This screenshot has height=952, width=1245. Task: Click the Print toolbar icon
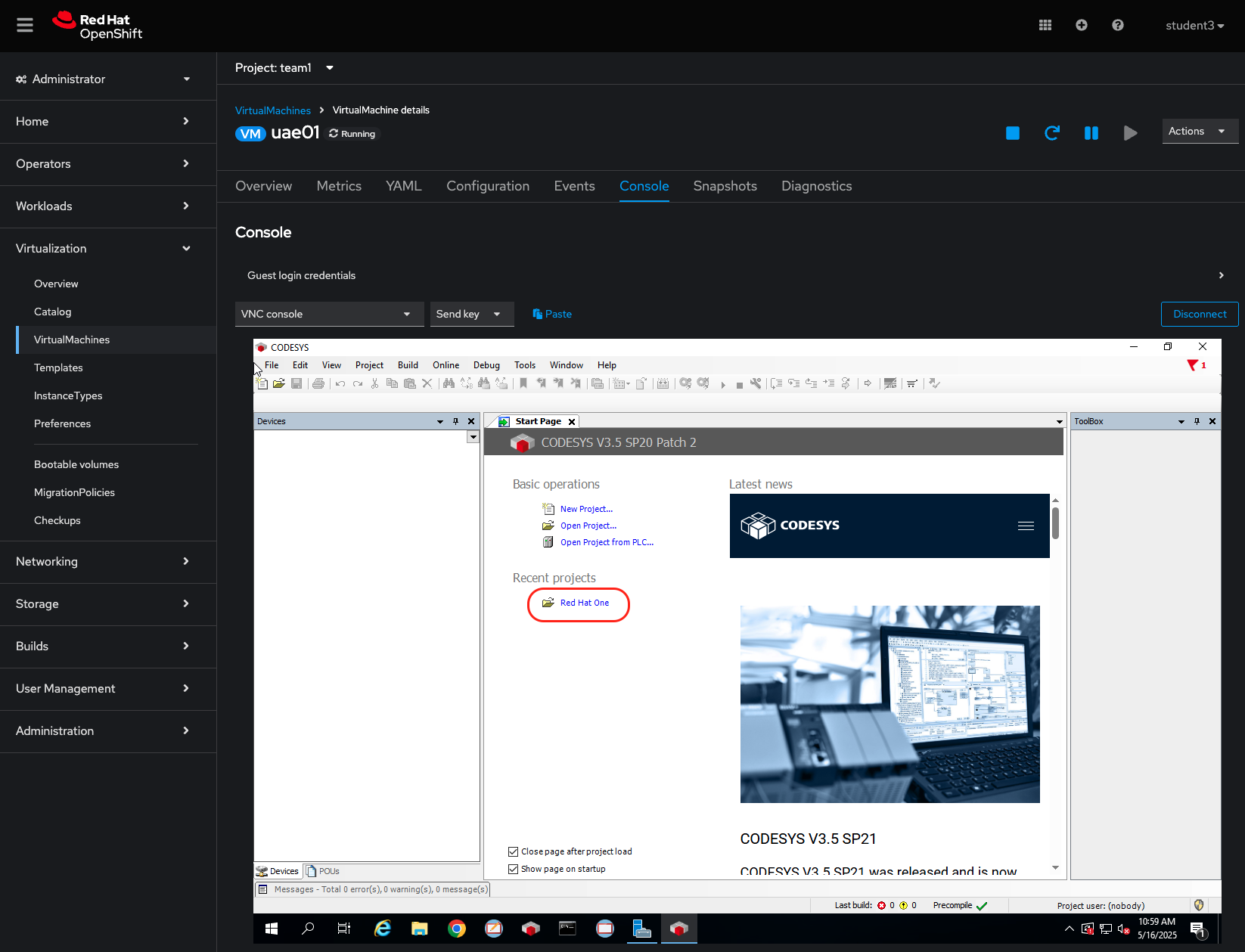[318, 383]
